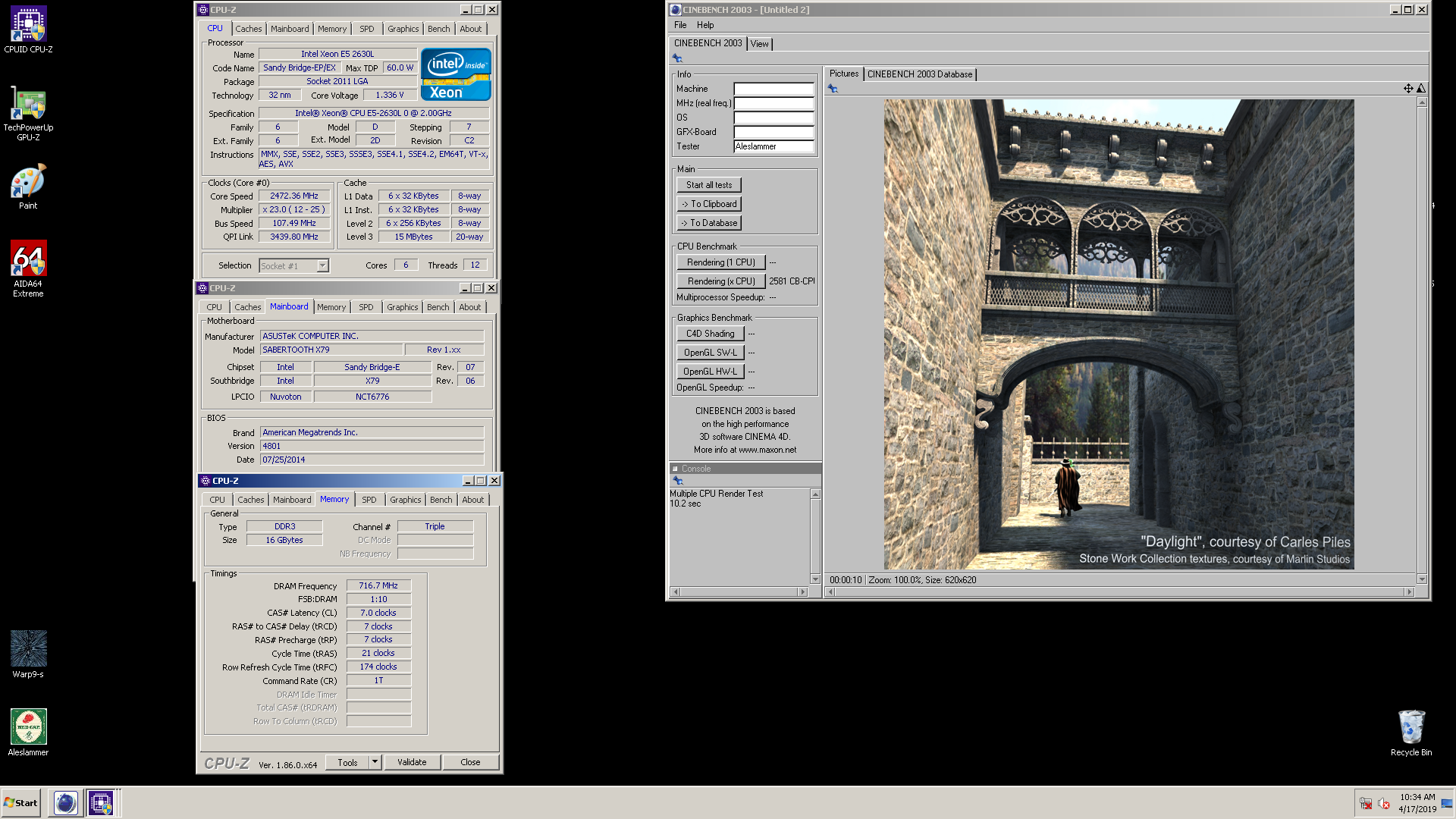Click the Close button in CPU-Z

tap(470, 762)
